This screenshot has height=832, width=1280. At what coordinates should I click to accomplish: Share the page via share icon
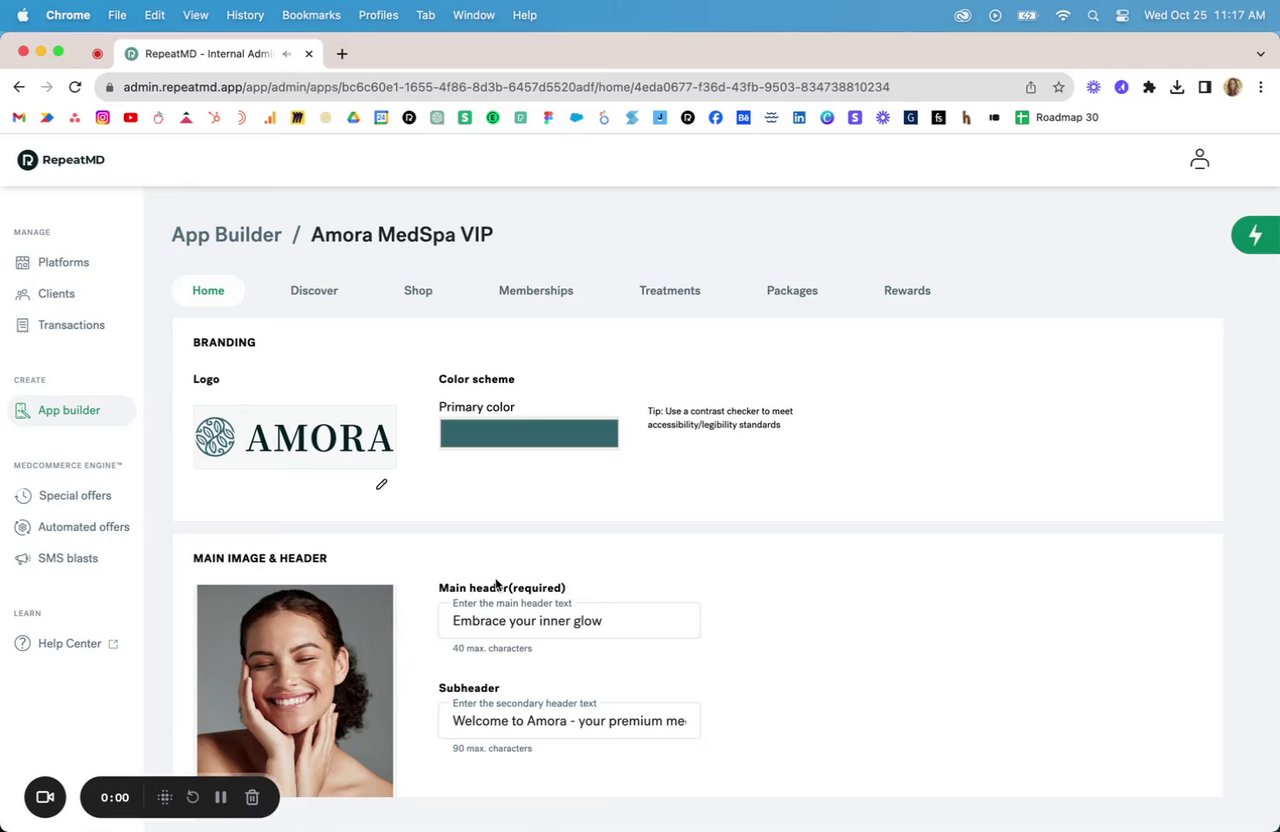pos(1031,87)
